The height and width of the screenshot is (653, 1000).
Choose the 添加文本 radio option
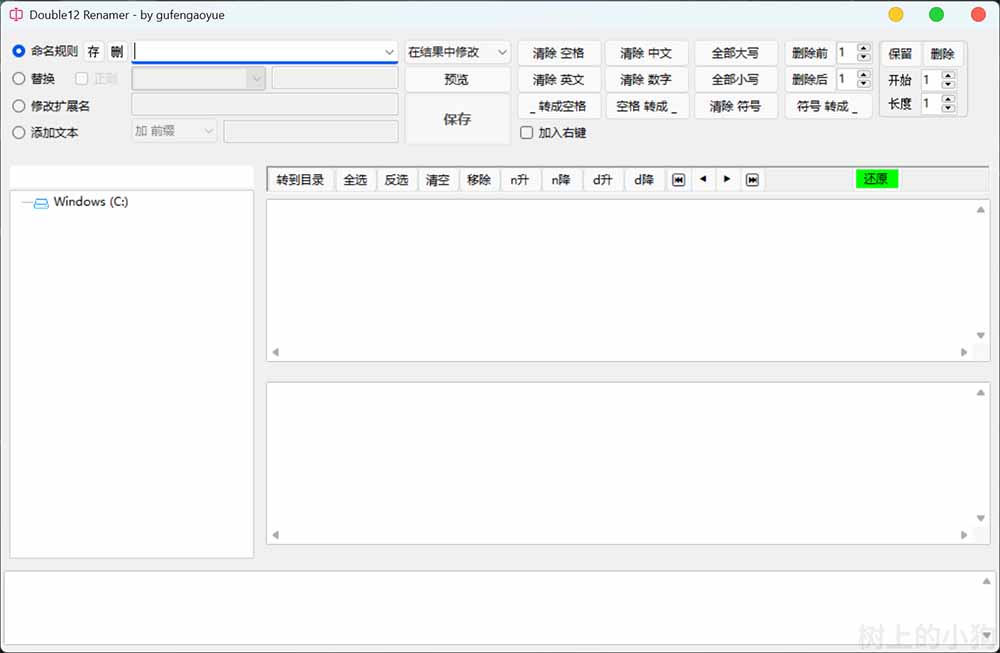click(19, 132)
